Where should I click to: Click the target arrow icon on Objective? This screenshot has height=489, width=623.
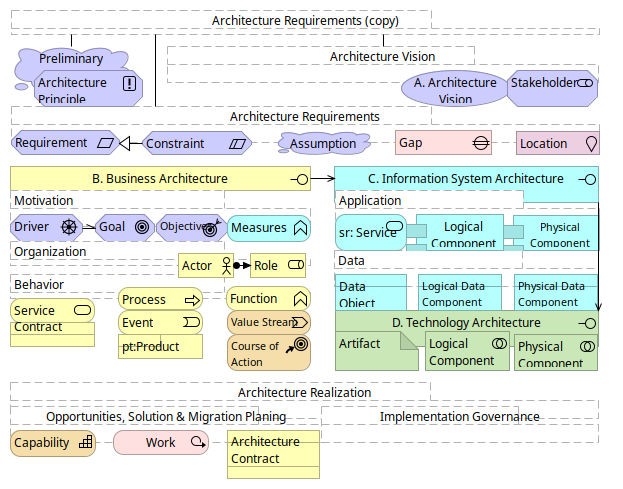click(x=211, y=228)
